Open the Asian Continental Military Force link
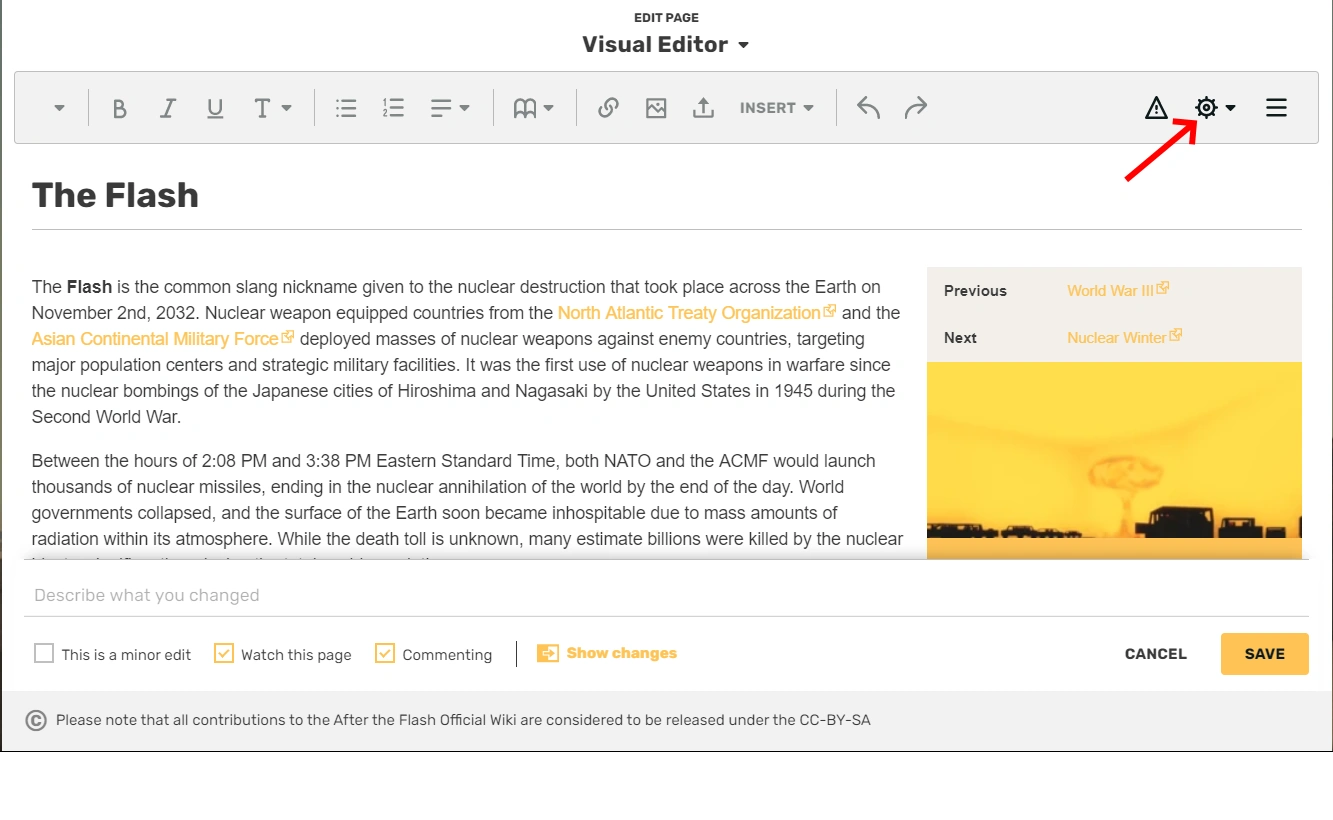The image size is (1333, 820). pyautogui.click(x=163, y=339)
